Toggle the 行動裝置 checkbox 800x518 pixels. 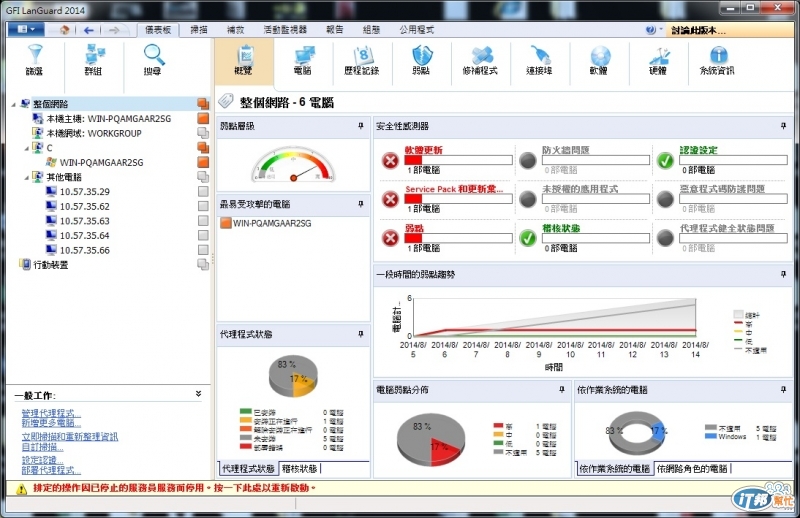pos(203,264)
